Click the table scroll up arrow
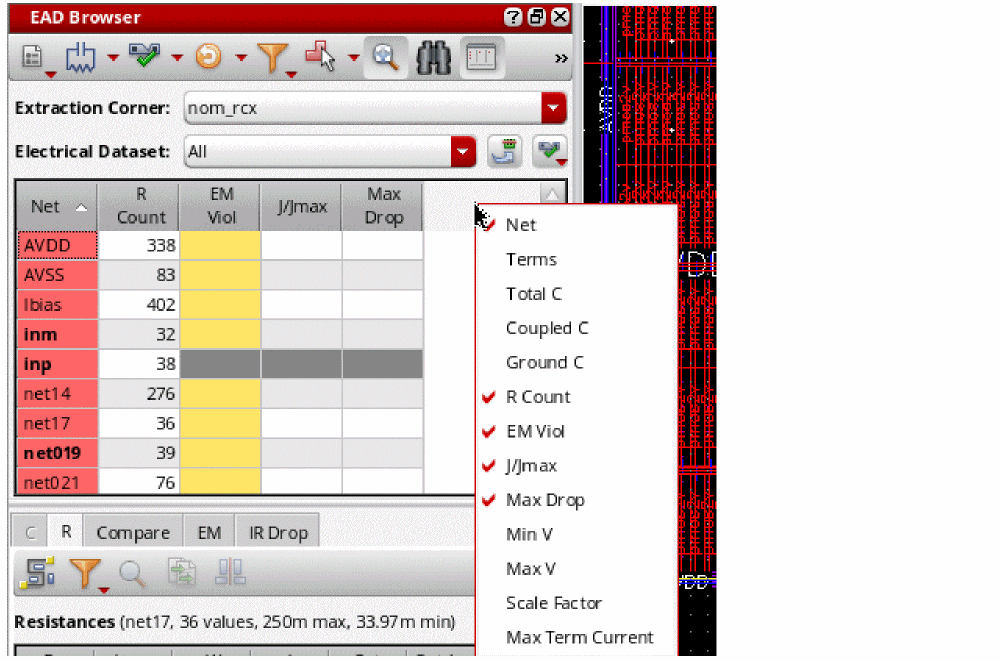This screenshot has height=661, width=1001. [552, 194]
